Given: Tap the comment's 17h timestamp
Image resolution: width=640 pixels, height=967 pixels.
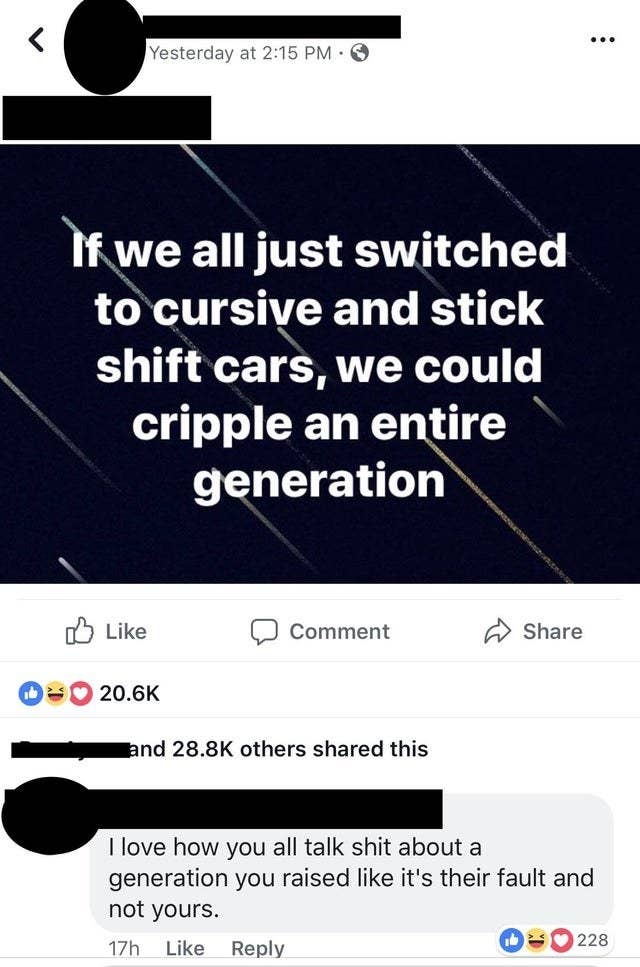Looking at the screenshot, I should point(124,948).
